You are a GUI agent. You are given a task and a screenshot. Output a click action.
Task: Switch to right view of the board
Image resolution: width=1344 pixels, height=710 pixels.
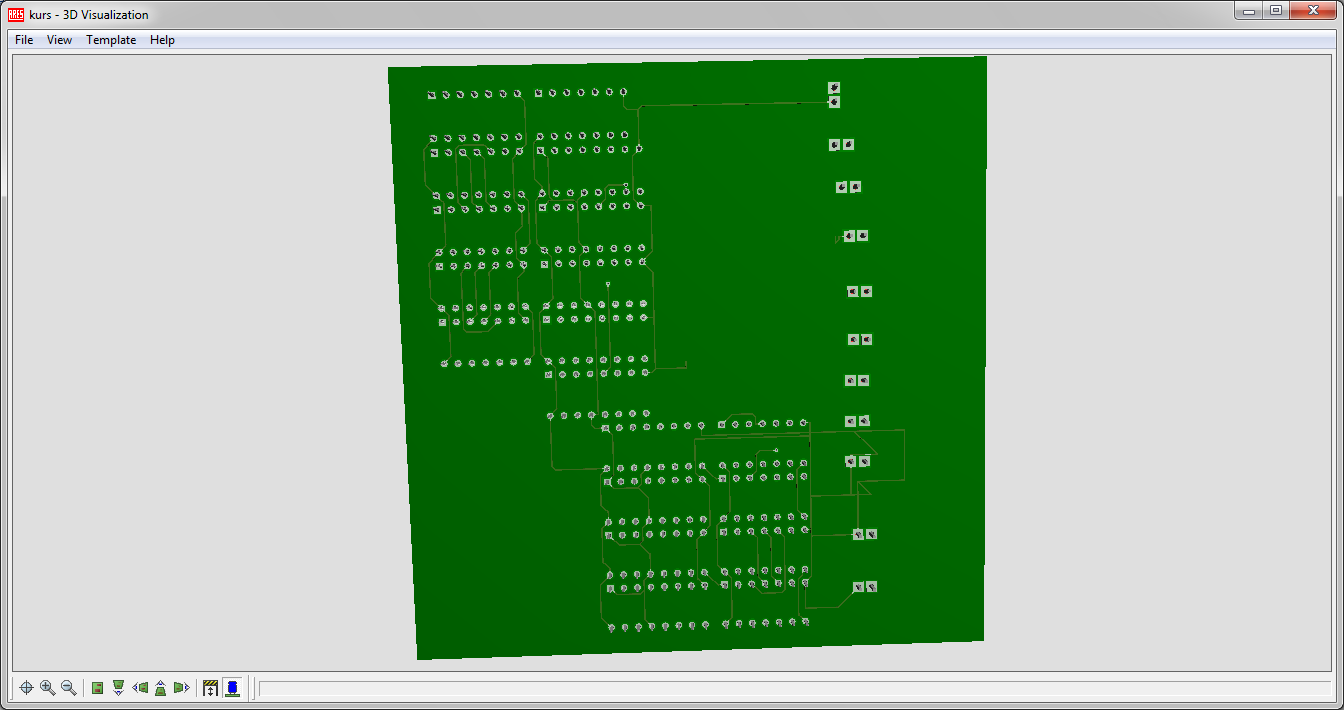[x=181, y=688]
